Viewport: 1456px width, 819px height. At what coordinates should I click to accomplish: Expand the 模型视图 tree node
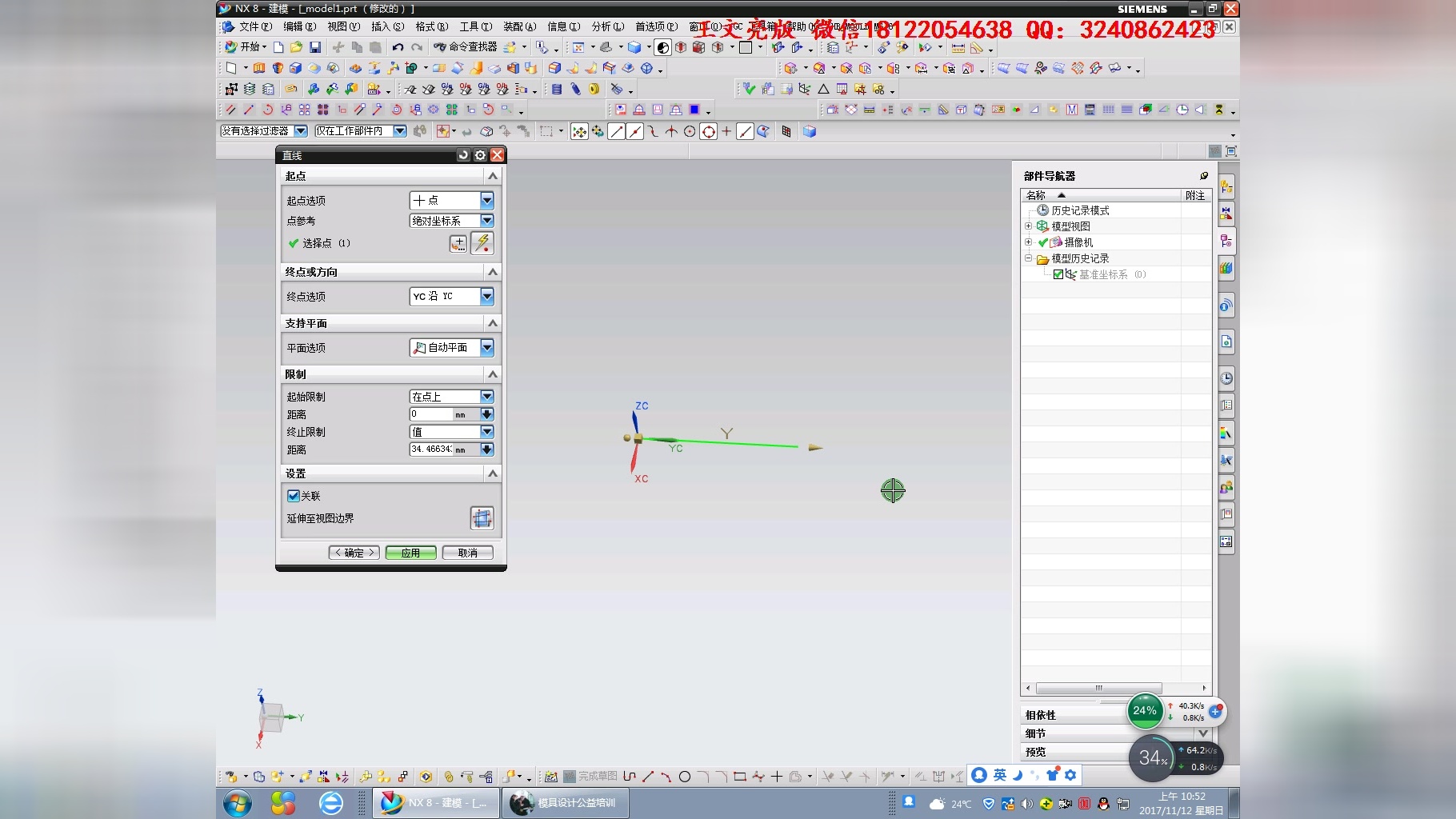pos(1029,226)
